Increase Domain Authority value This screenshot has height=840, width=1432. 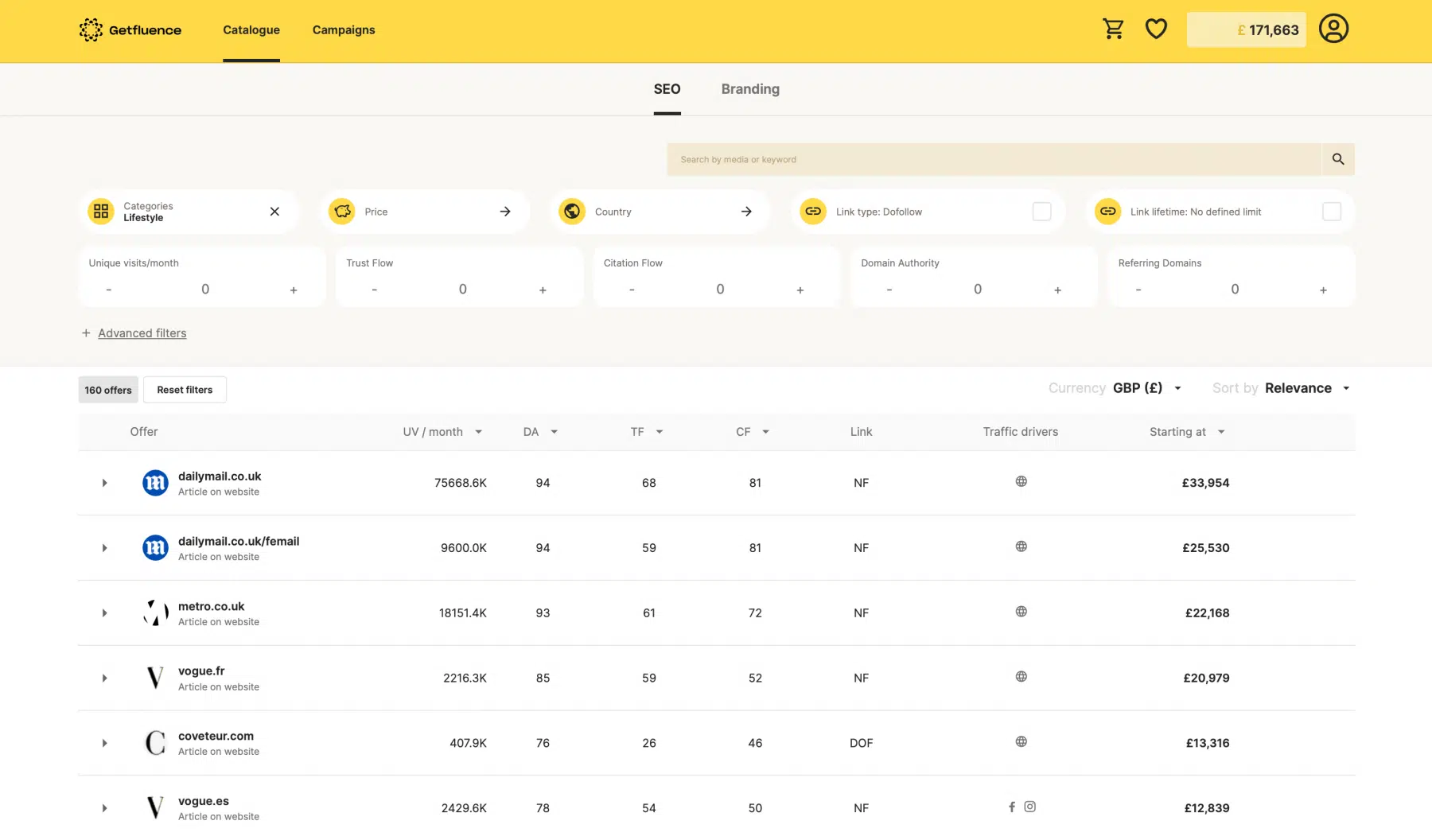tap(1058, 290)
